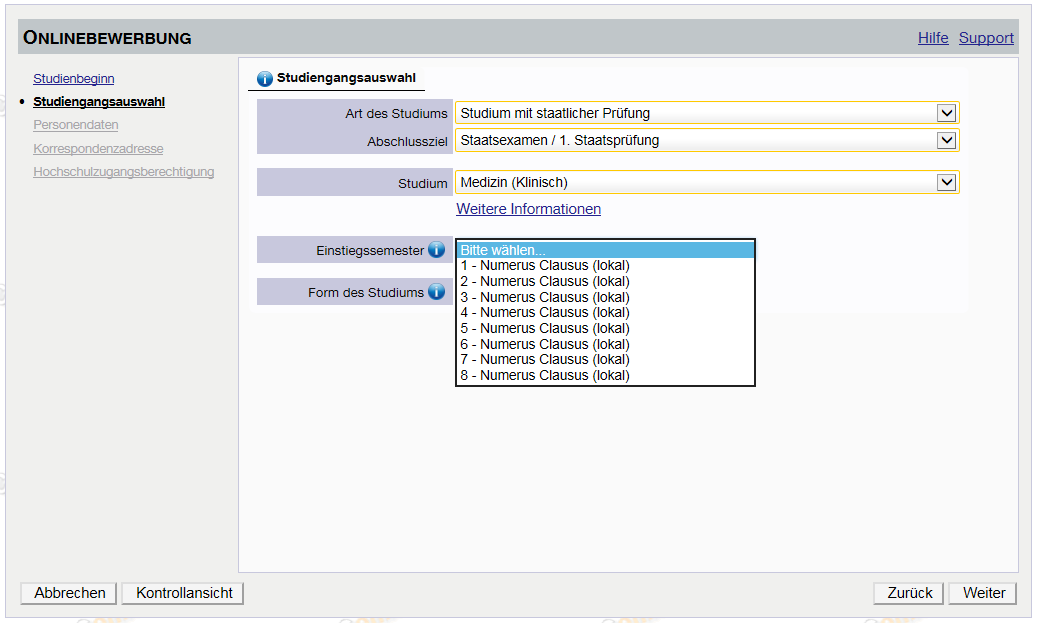
Task: Pick '8 - Numerus Clausus (lokal)' from list
Action: (545, 375)
